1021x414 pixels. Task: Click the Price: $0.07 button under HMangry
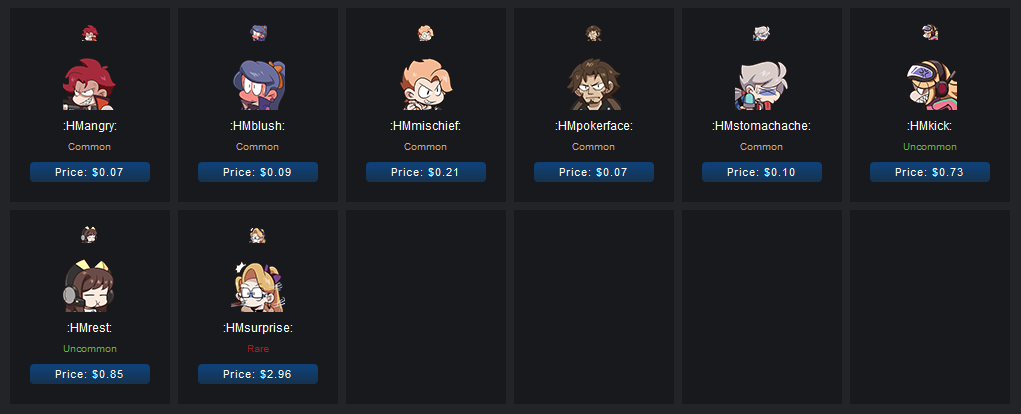pos(90,172)
